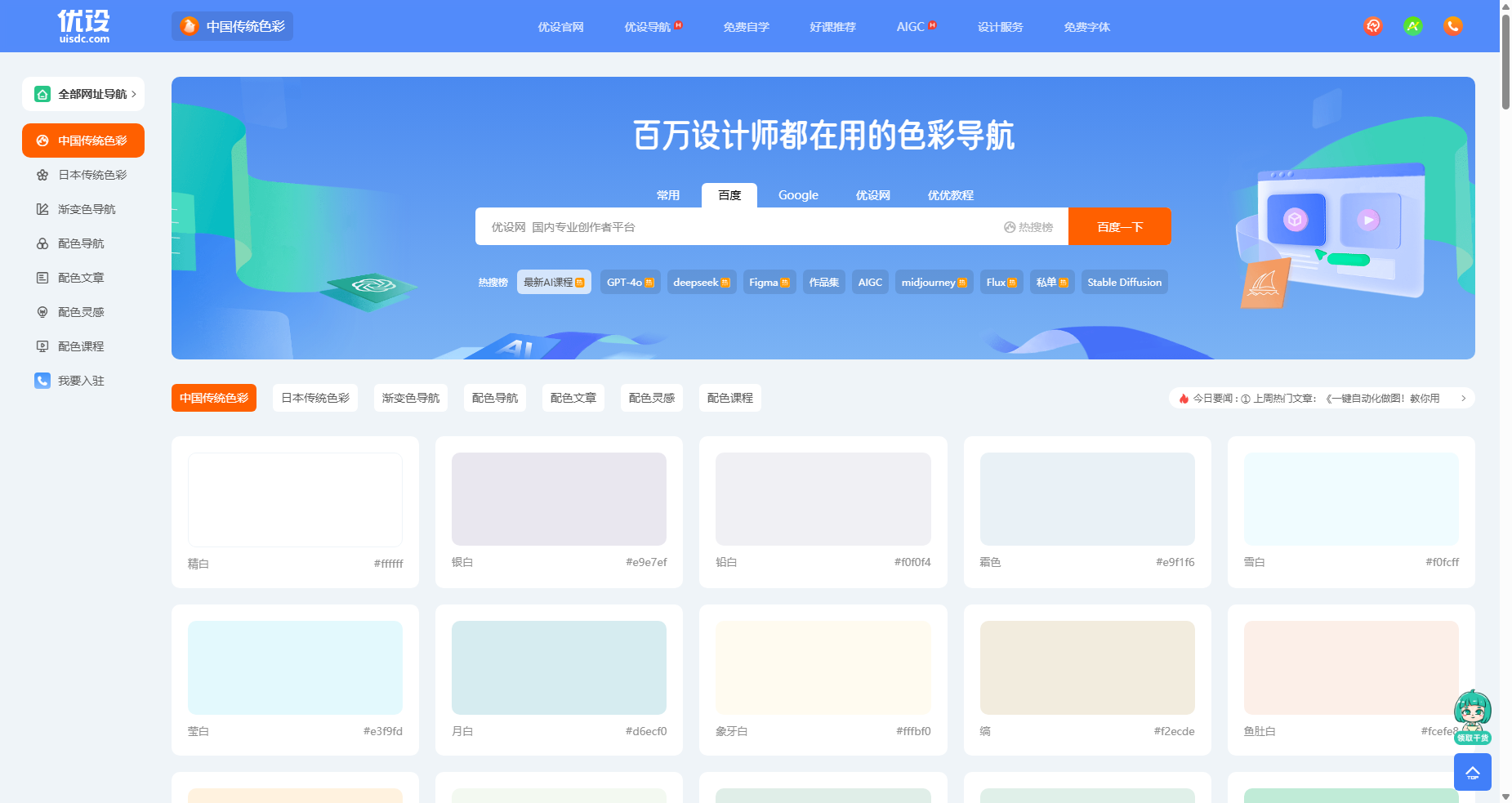Switch search engine tab to 常用
Image resolution: width=1512 pixels, height=803 pixels.
point(668,195)
